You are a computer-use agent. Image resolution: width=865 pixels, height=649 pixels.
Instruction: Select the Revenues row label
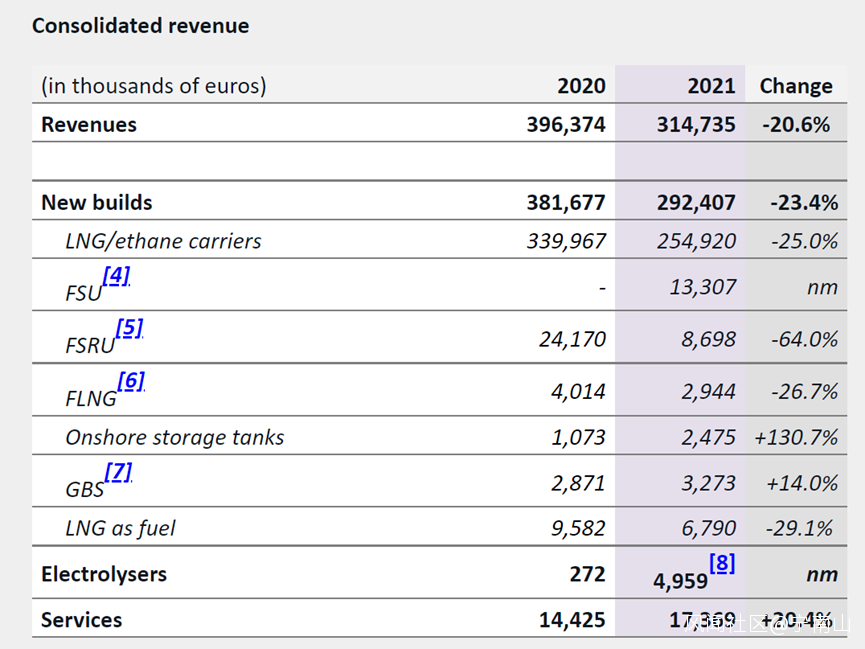click(89, 125)
